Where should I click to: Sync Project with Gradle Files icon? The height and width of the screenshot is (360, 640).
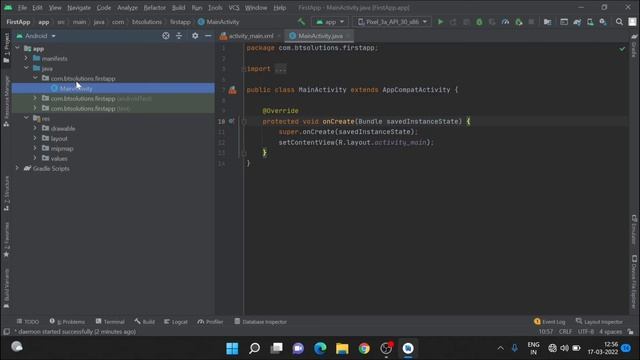pos(577,22)
